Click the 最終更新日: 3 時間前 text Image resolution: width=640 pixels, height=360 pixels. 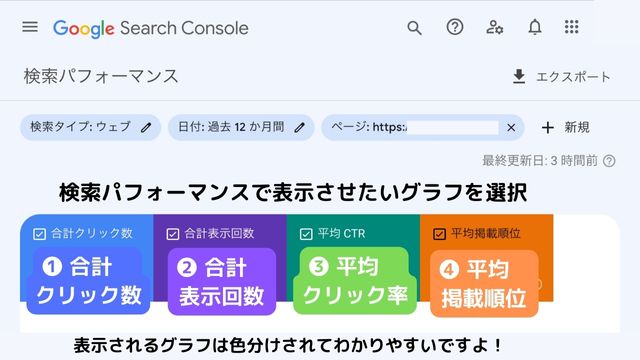540,161
